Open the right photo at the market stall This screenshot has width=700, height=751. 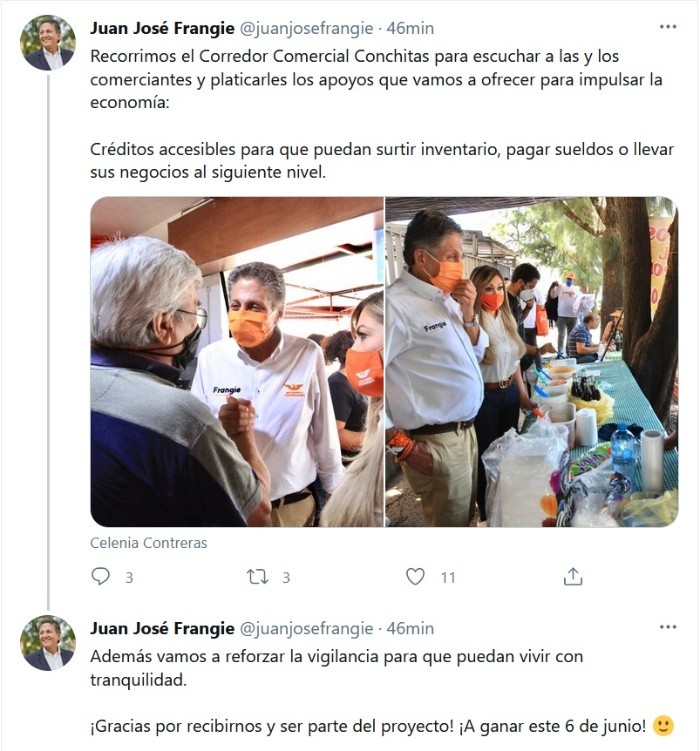tap(532, 362)
